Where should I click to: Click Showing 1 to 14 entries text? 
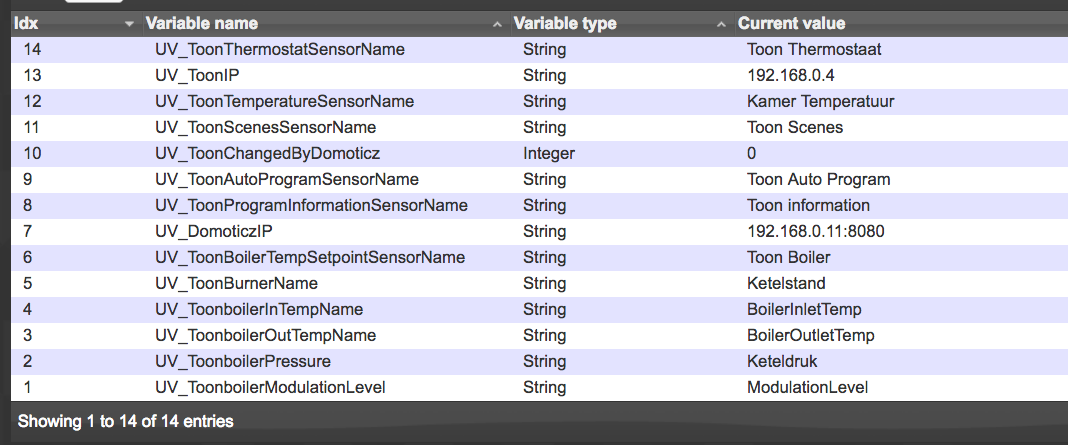click(x=125, y=421)
